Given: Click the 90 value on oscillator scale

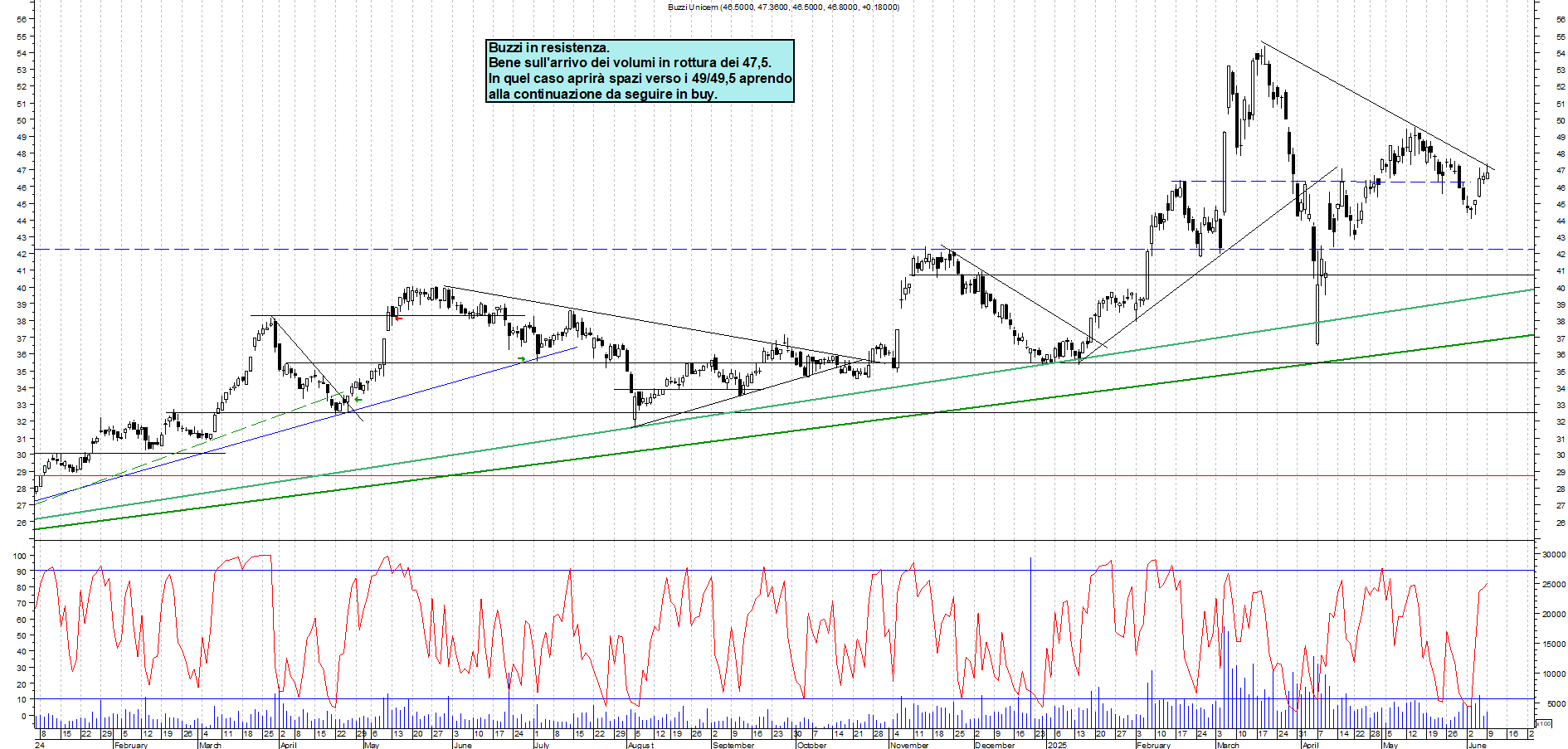Looking at the screenshot, I should click(x=22, y=571).
